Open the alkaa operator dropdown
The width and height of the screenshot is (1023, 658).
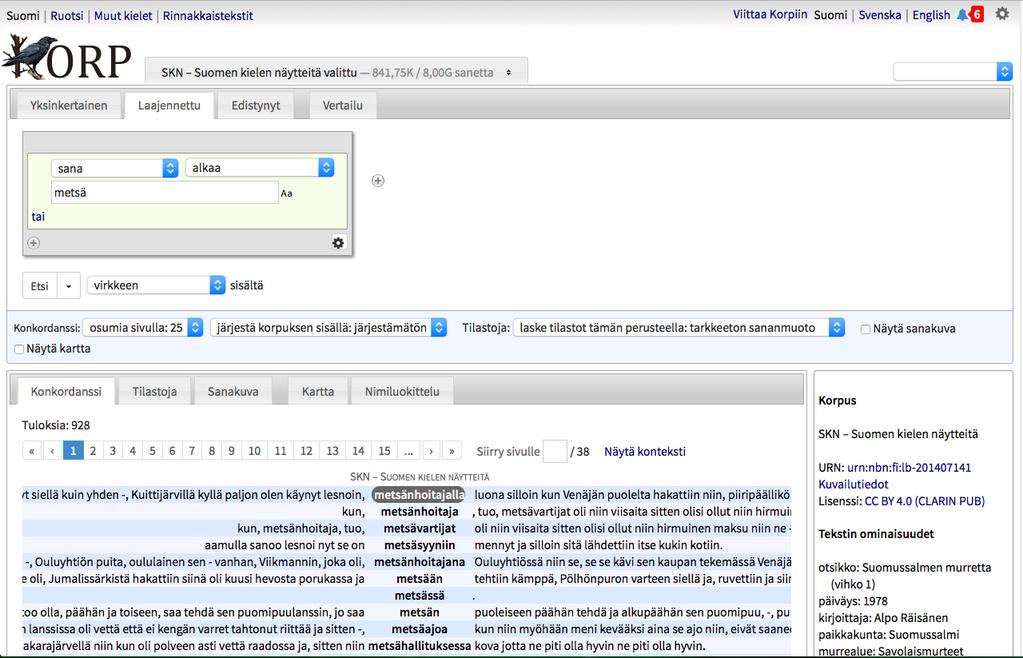260,168
